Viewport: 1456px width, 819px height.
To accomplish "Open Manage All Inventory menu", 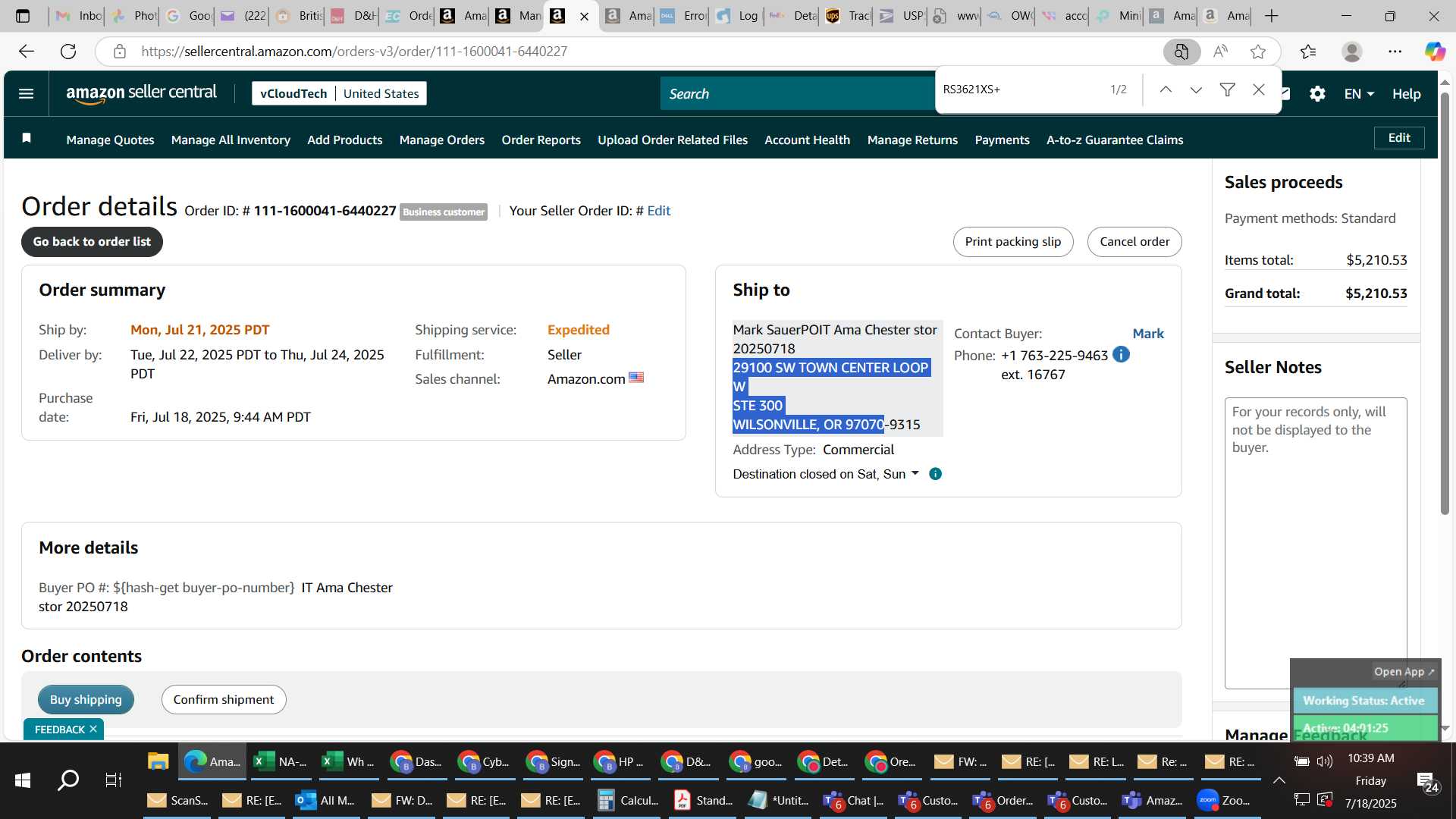I will point(231,140).
